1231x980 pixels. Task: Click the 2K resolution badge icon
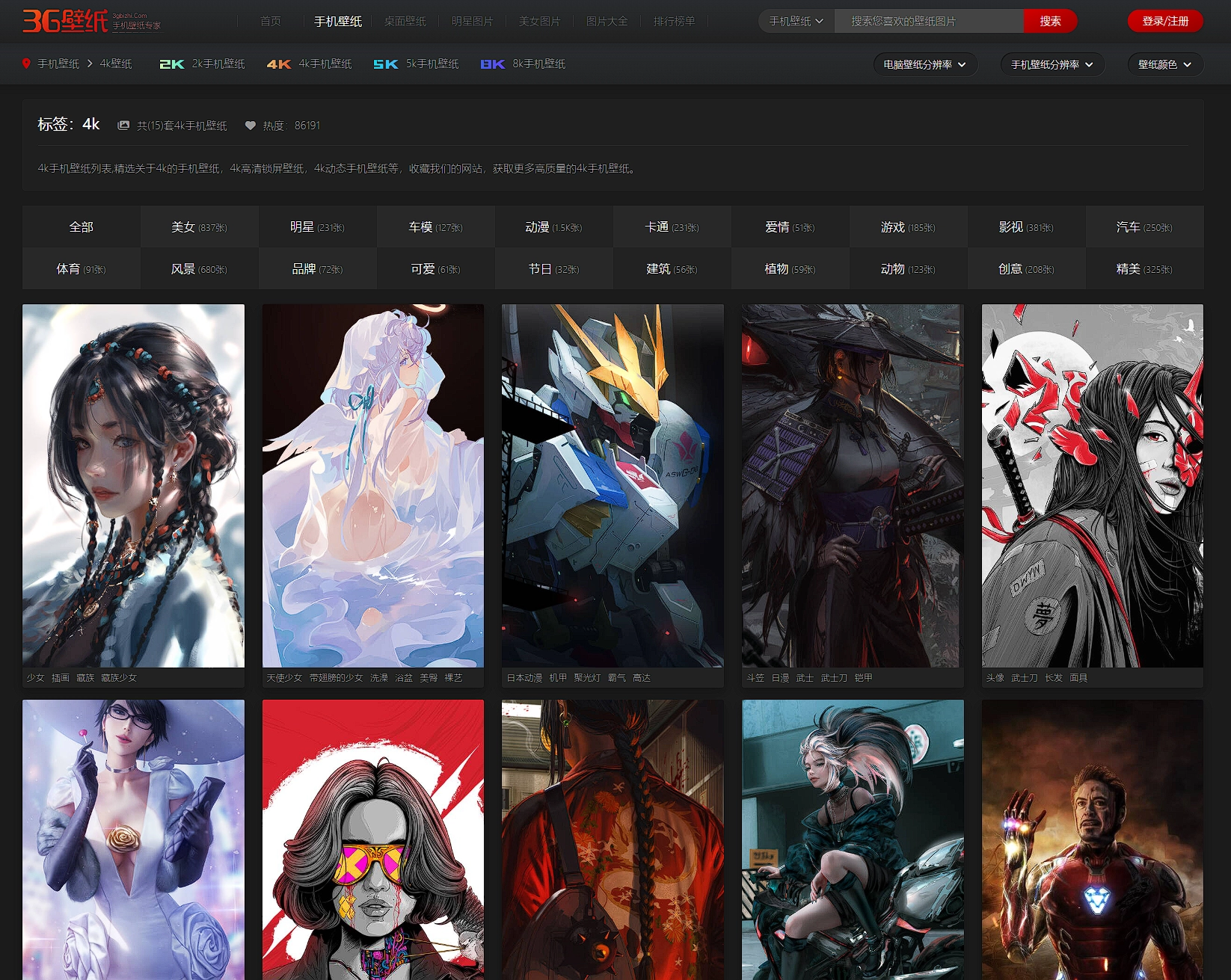point(171,64)
